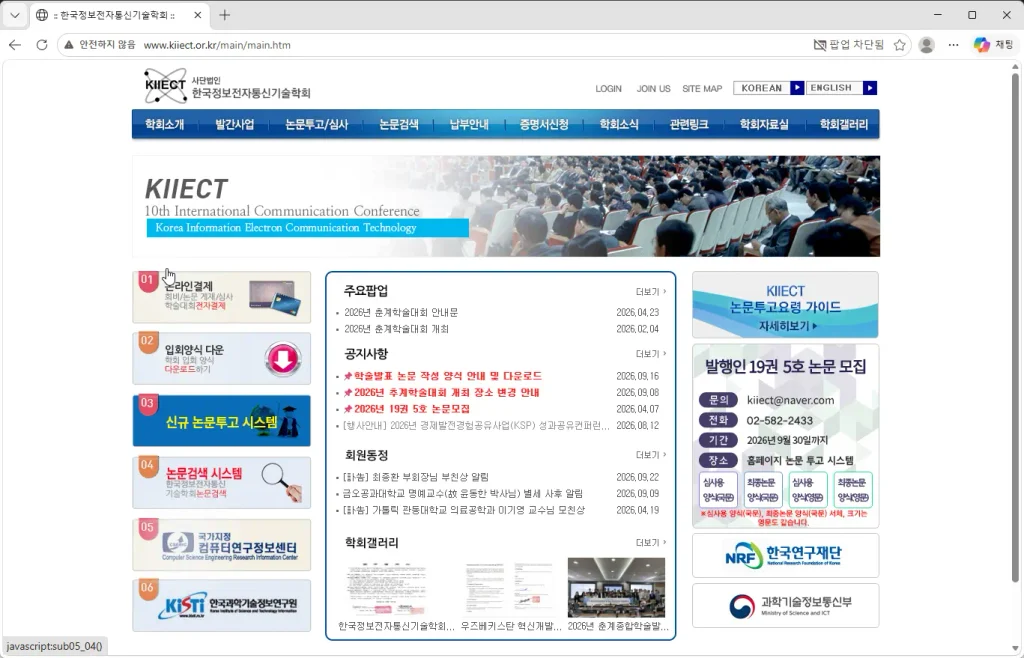Open 가톨릭 관동대학교 이기영 교수님 모친상 entry

(x=464, y=510)
